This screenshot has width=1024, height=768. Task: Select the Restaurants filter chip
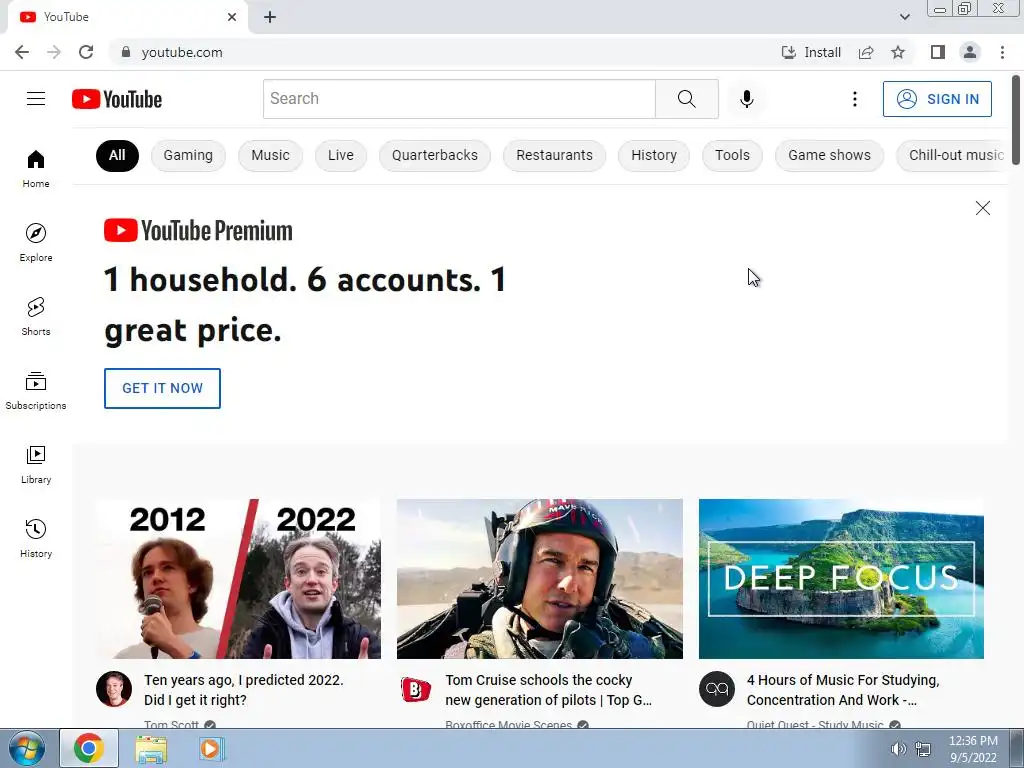[x=554, y=155]
